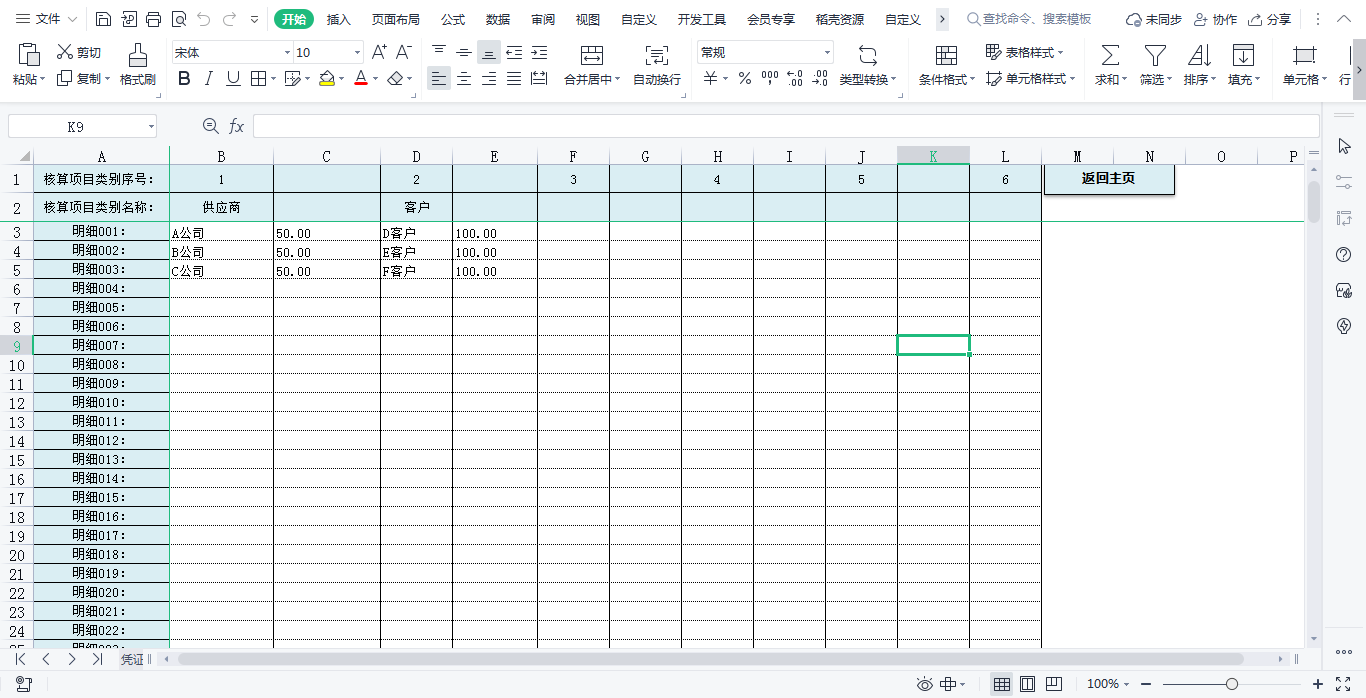The height and width of the screenshot is (698, 1366).
Task: Click the Merge and Center (合并居中) icon
Action: coord(591,56)
